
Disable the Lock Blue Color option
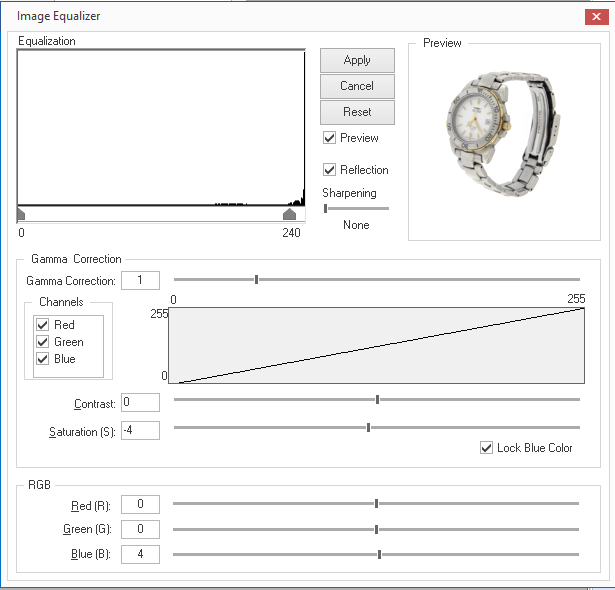[x=486, y=448]
